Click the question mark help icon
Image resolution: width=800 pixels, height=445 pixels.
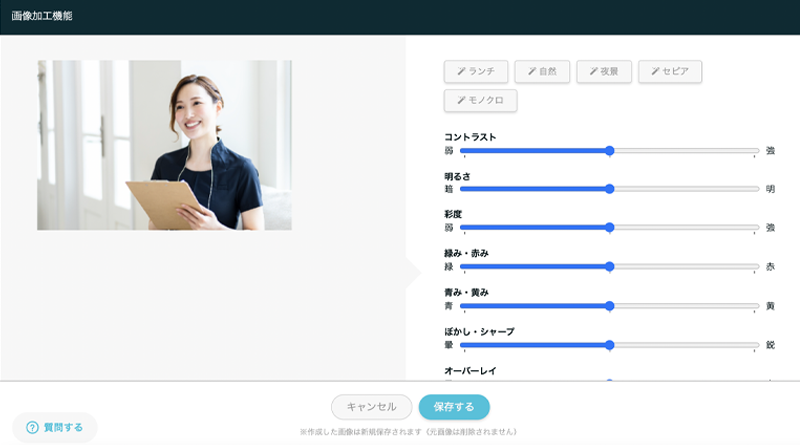click(x=32, y=427)
